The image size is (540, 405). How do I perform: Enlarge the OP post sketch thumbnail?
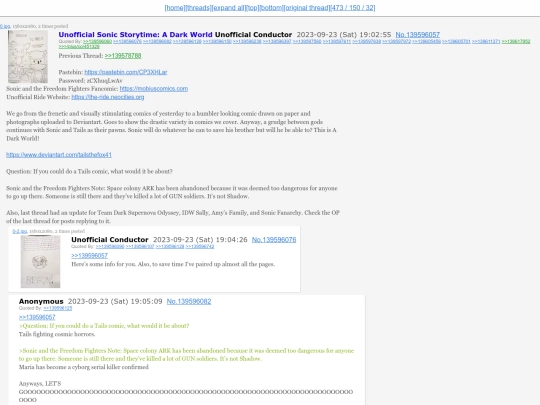28,56
